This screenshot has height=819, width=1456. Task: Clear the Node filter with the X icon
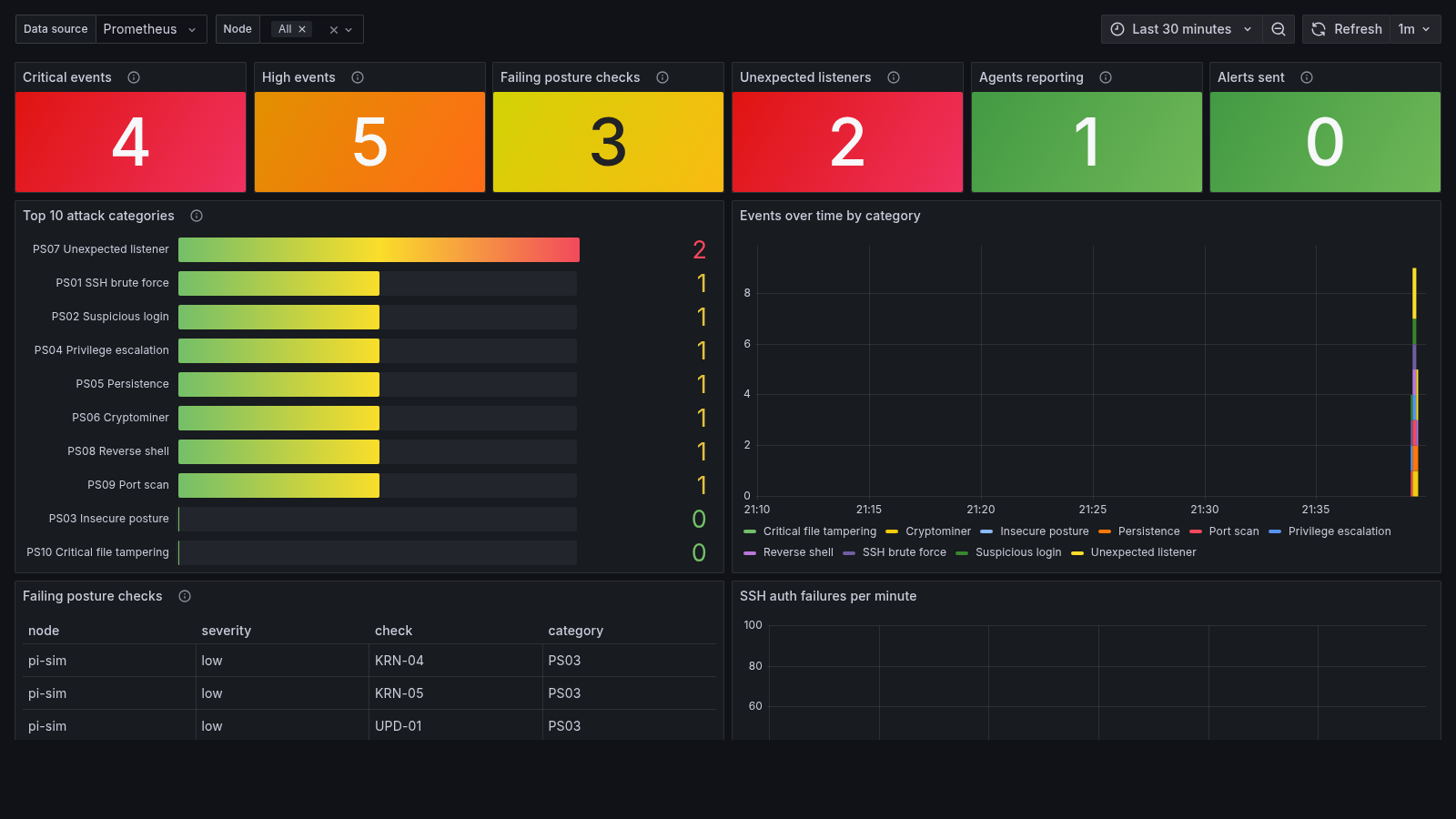(334, 30)
